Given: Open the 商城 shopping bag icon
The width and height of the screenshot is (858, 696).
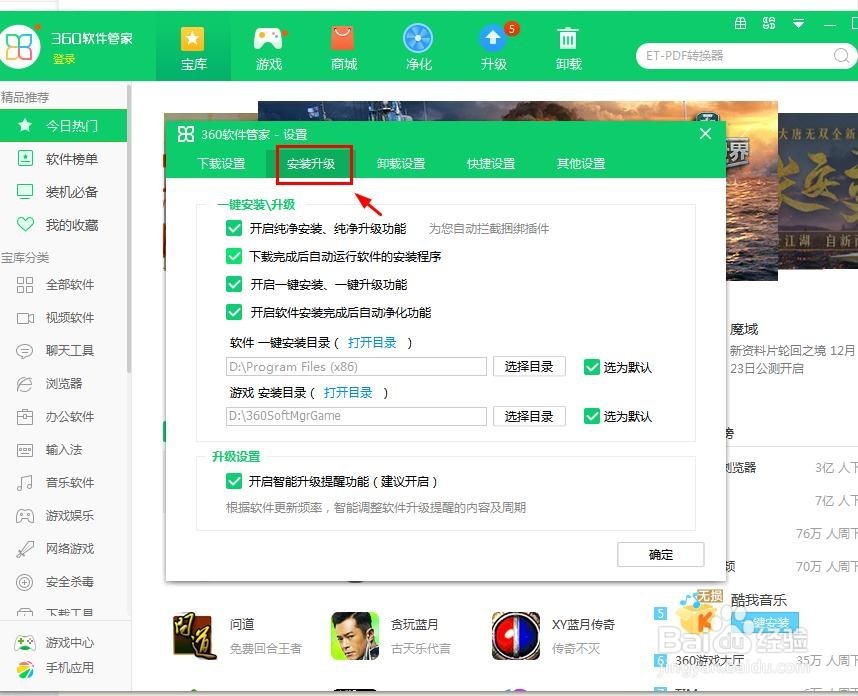Looking at the screenshot, I should (344, 39).
